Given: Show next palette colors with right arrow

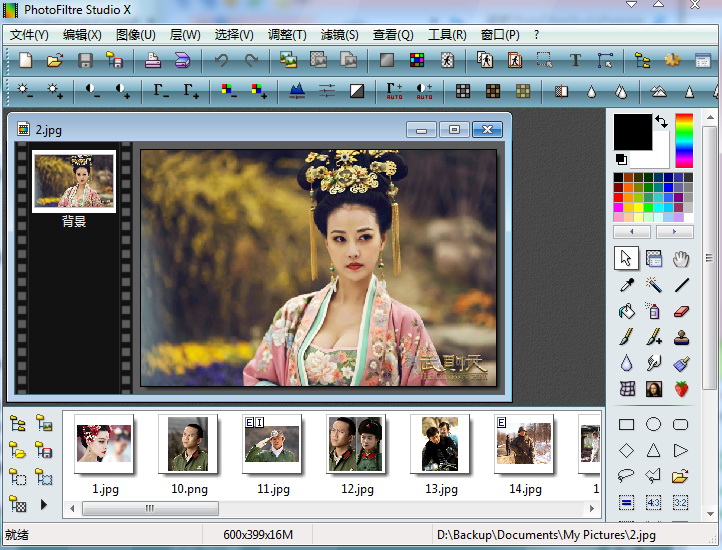Looking at the screenshot, I should tap(675, 232).
